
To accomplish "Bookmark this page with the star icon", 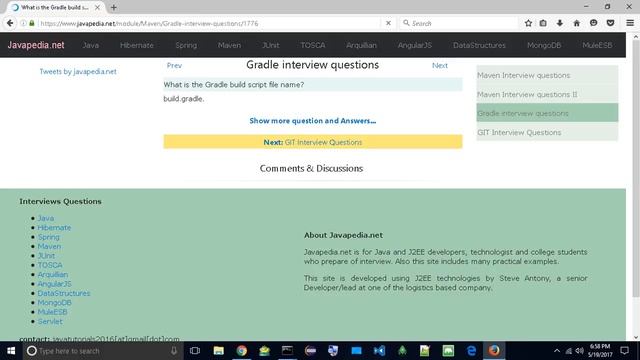I will click(x=528, y=23).
